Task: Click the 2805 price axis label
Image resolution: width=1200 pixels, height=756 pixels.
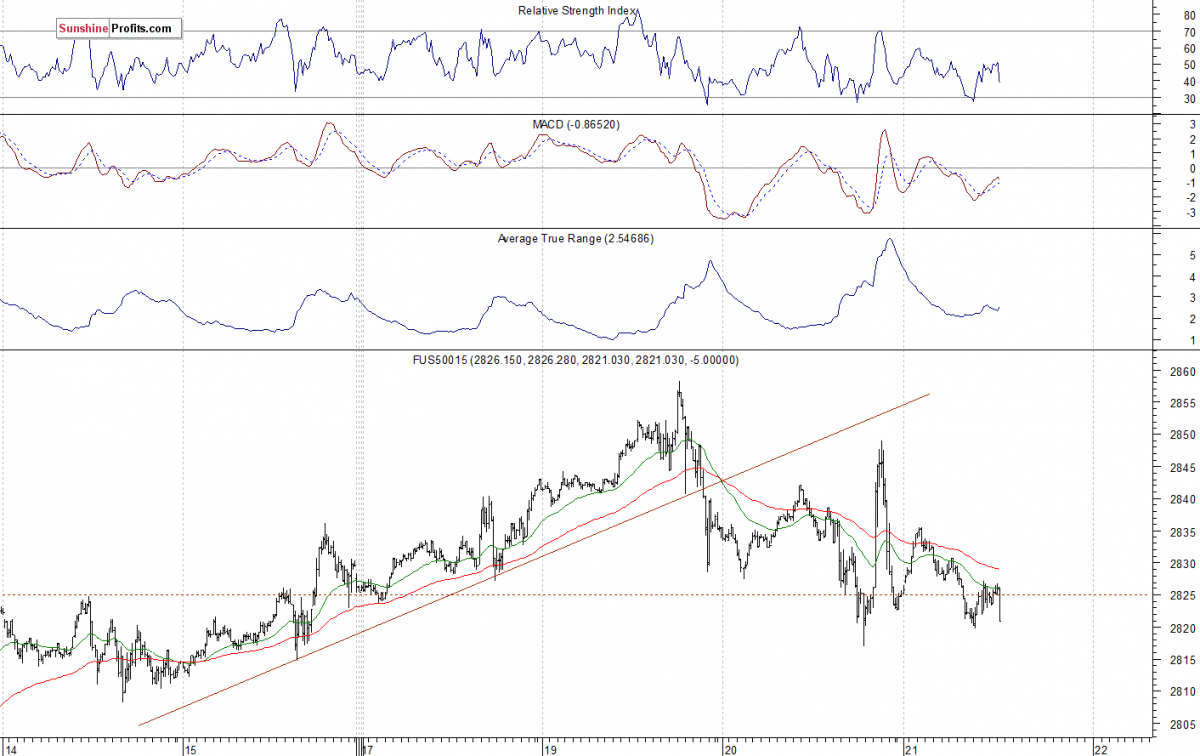Action: pyautogui.click(x=1182, y=724)
